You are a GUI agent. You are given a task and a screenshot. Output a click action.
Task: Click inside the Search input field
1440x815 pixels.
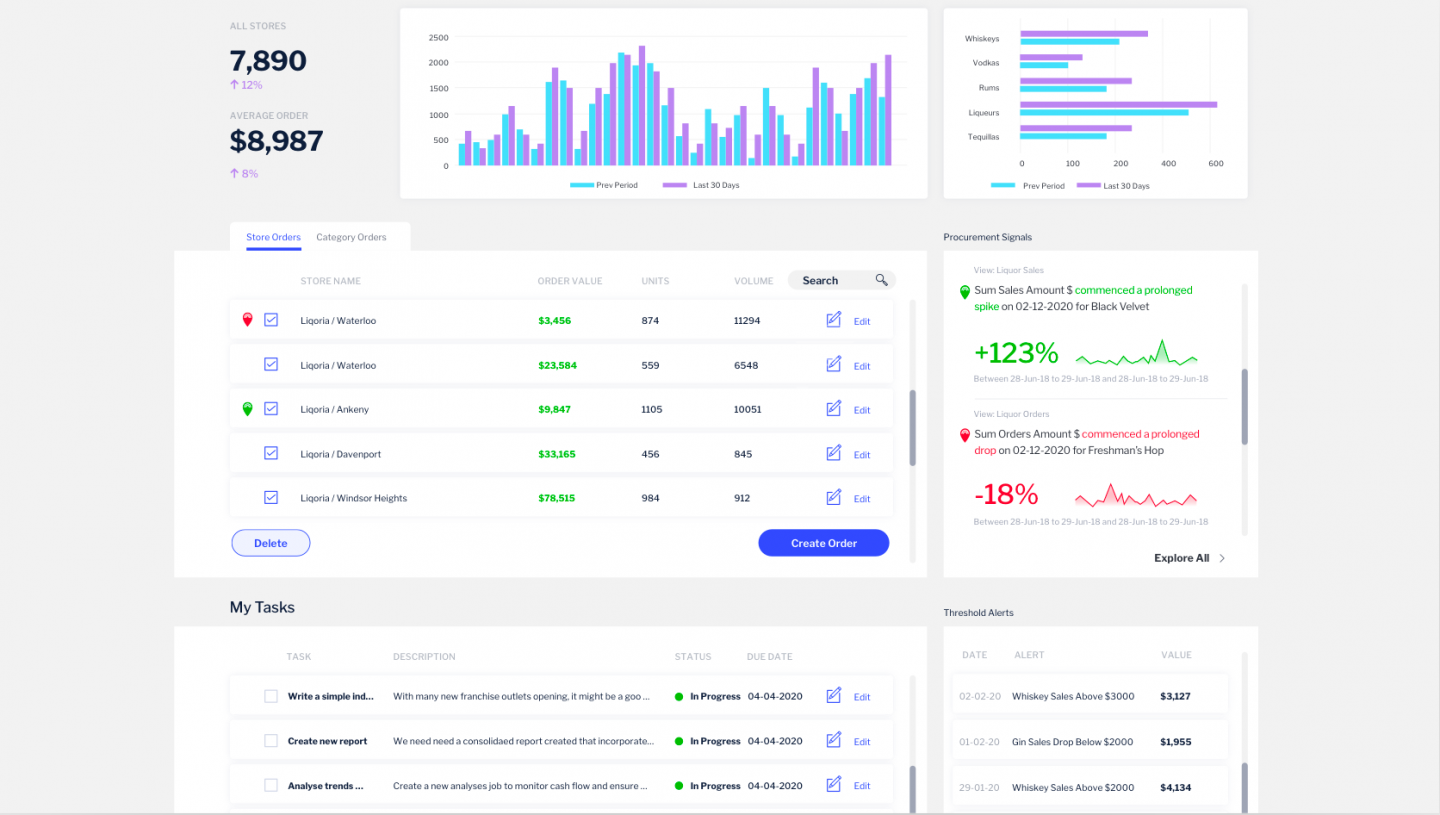(825, 280)
